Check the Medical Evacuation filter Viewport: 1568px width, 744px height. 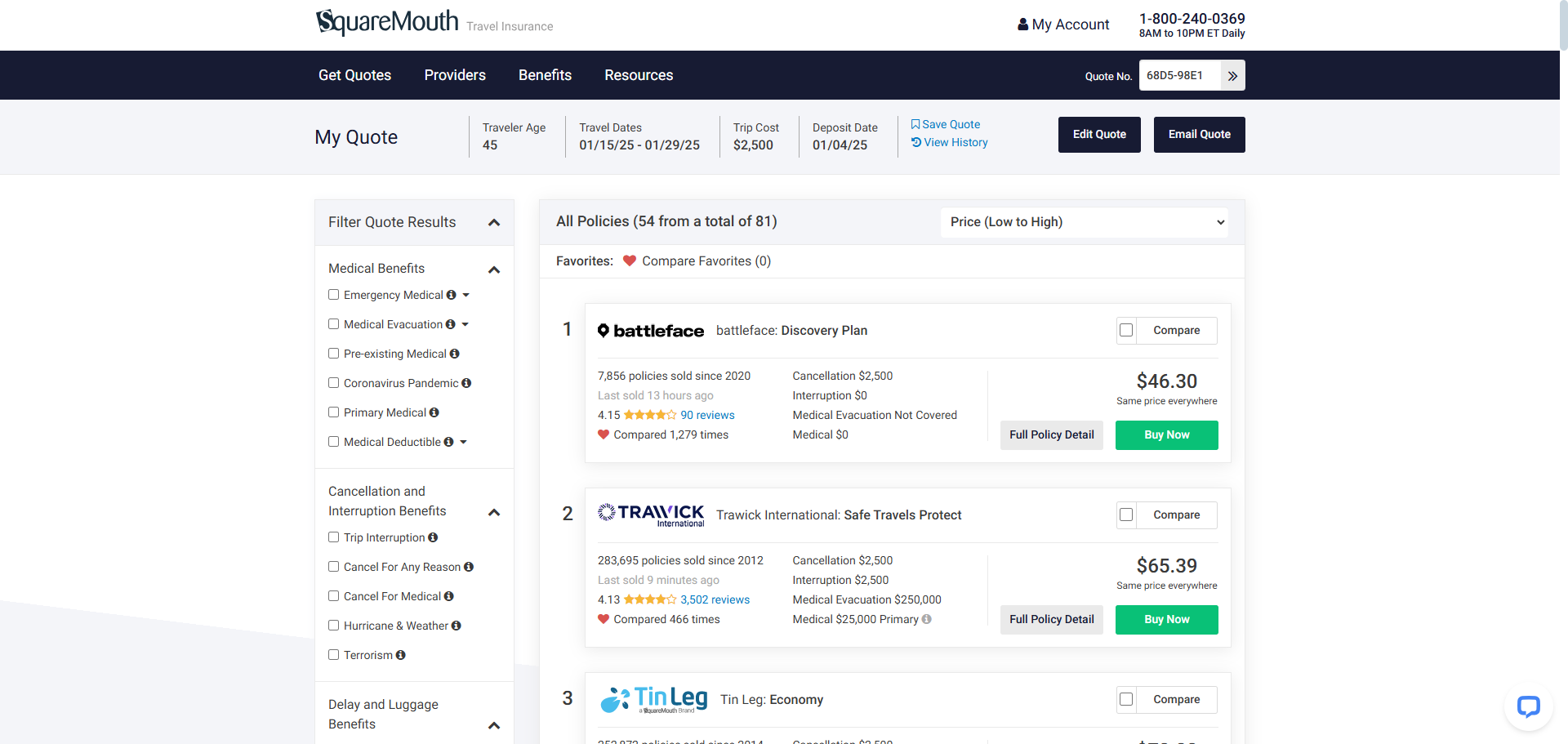[333, 324]
